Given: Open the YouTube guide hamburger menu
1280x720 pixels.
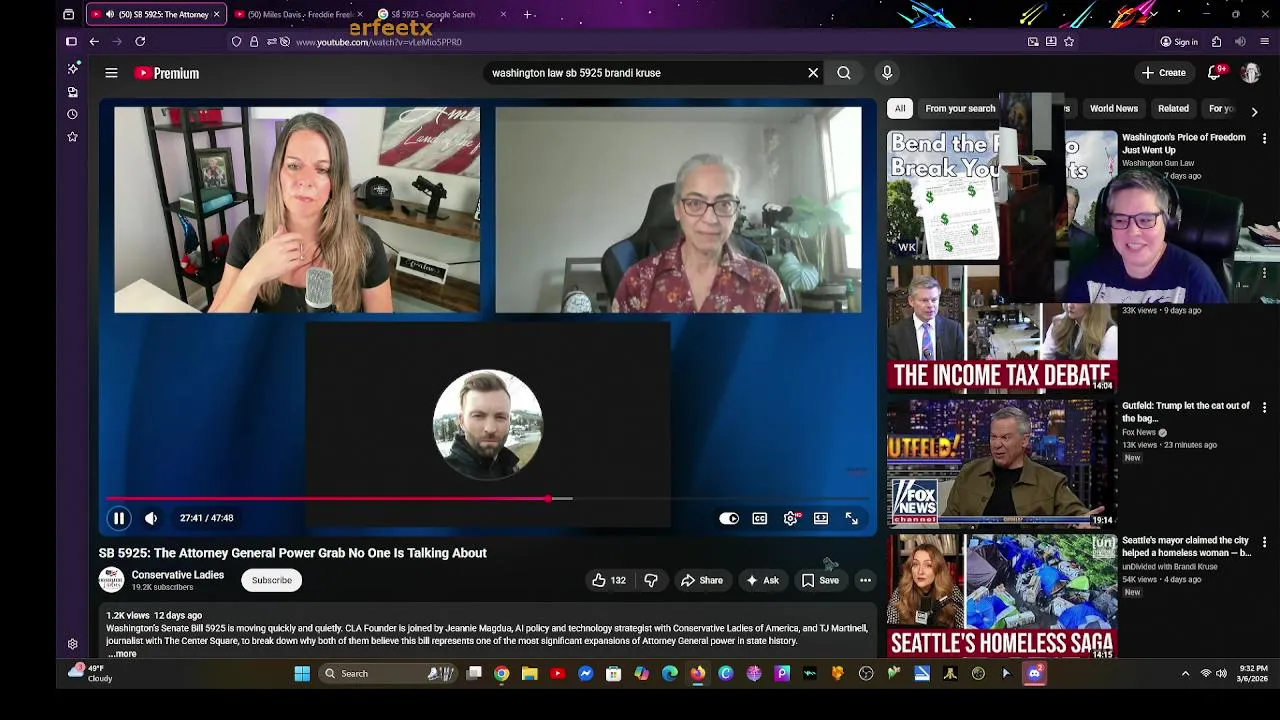Looking at the screenshot, I should 111,73.
